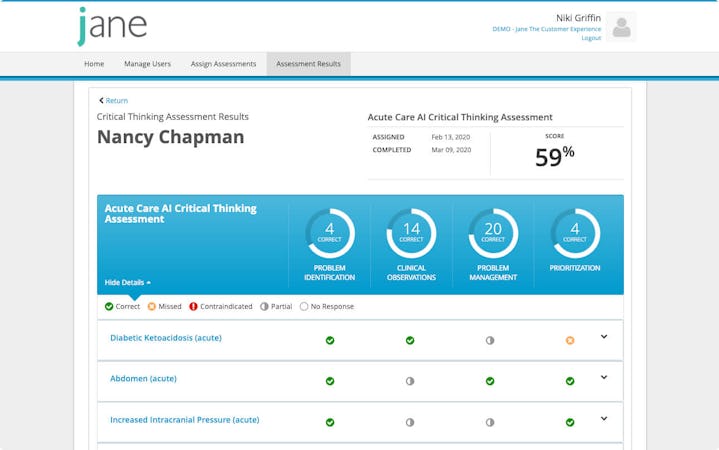719x450 pixels.
Task: Click Abdomen clinical observations partial icon
Action: tap(410, 381)
